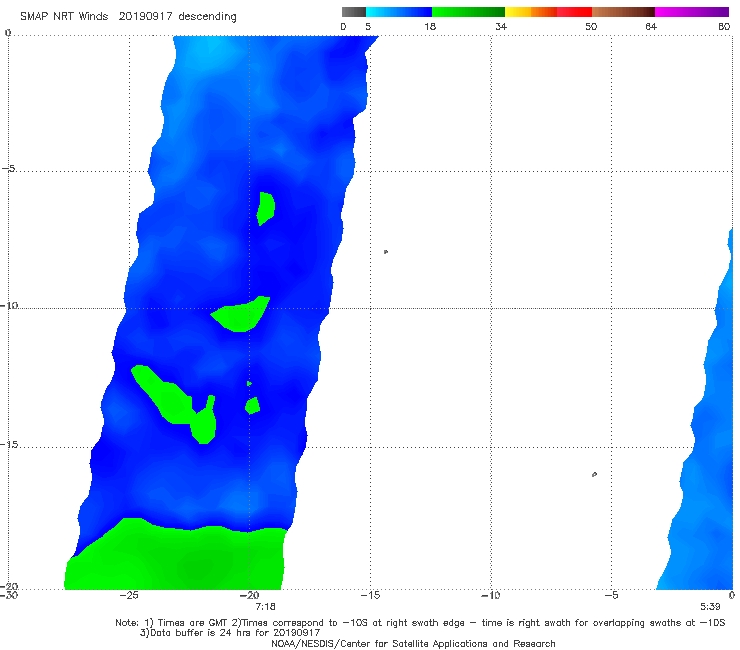Click the green segment of the wind color bar

pyautogui.click(x=468, y=12)
